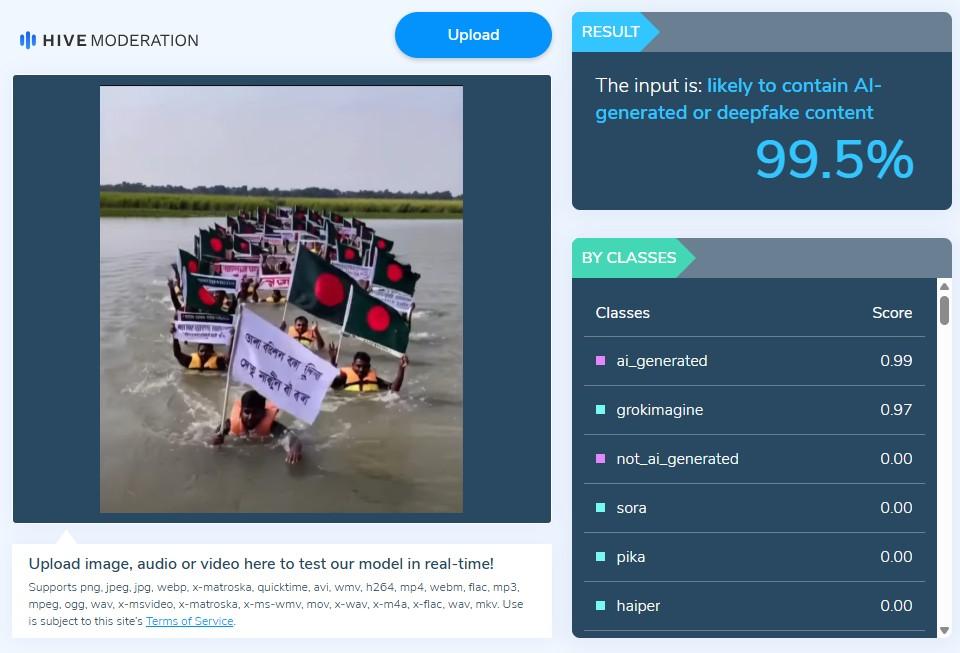Click the Classes column header
Viewport: 960px width, 653px height.
pyautogui.click(x=623, y=313)
